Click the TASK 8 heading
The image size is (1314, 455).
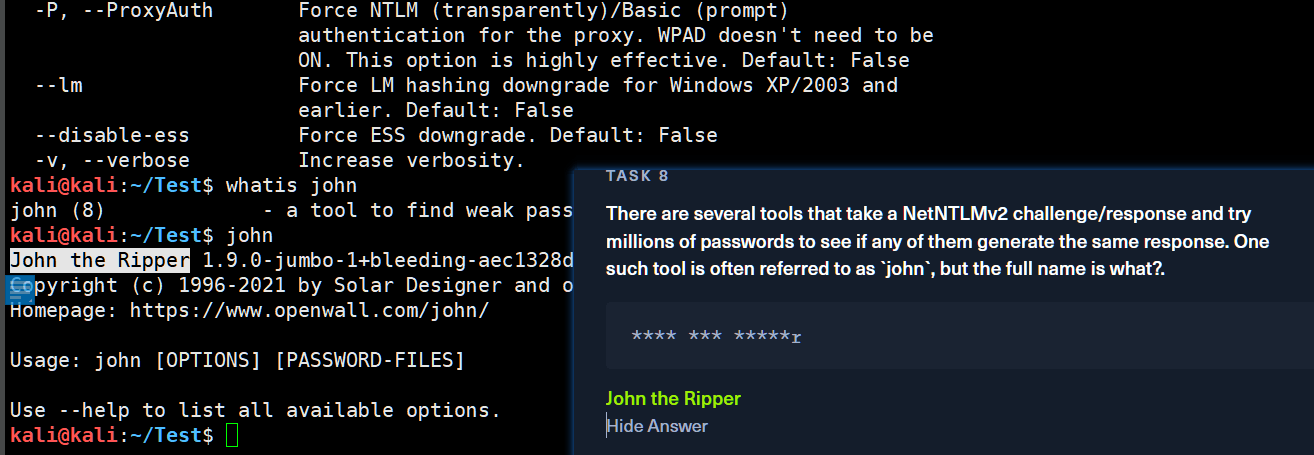click(x=637, y=176)
